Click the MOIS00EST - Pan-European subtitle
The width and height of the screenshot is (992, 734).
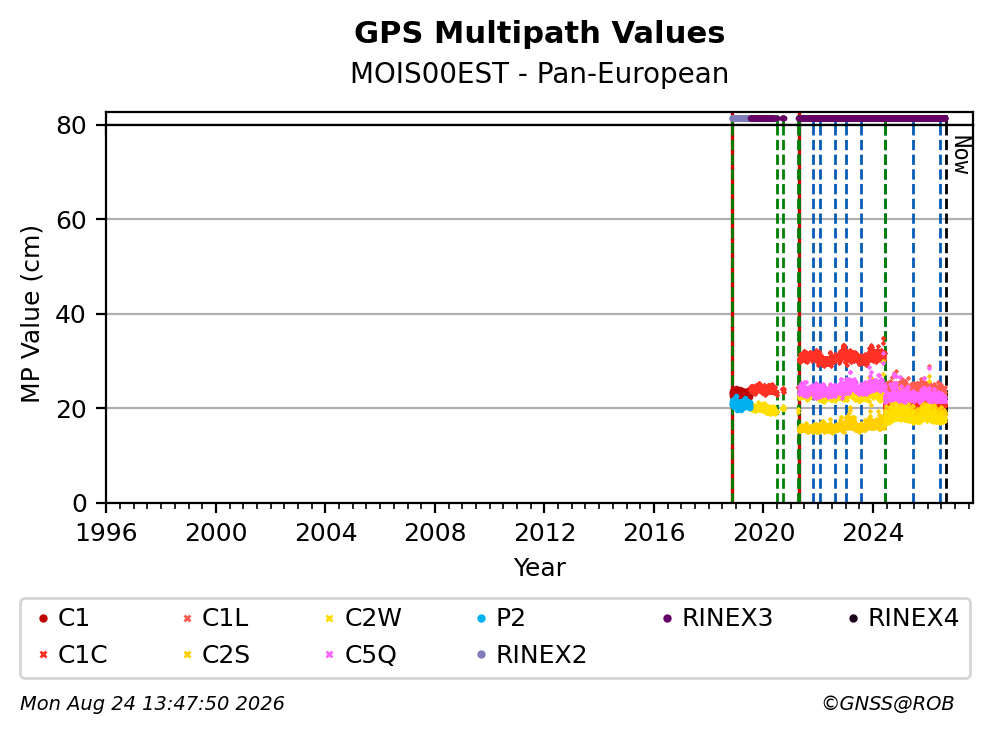pyautogui.click(x=539, y=73)
